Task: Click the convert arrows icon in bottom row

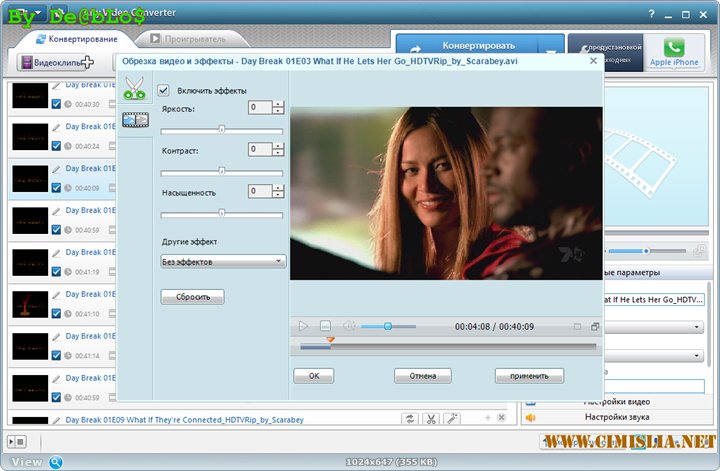Action: [x=409, y=419]
